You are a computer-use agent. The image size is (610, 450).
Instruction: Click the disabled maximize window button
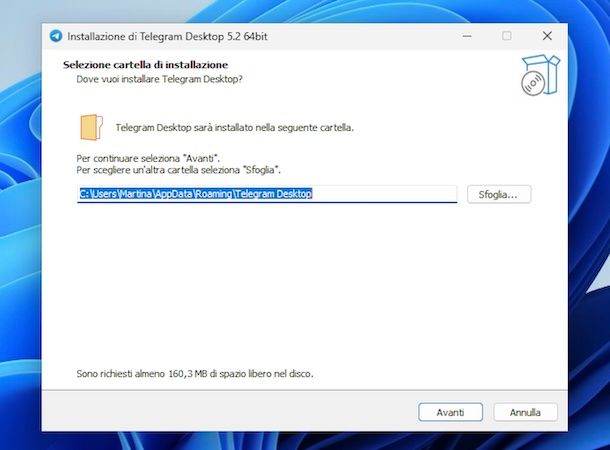[x=507, y=36]
